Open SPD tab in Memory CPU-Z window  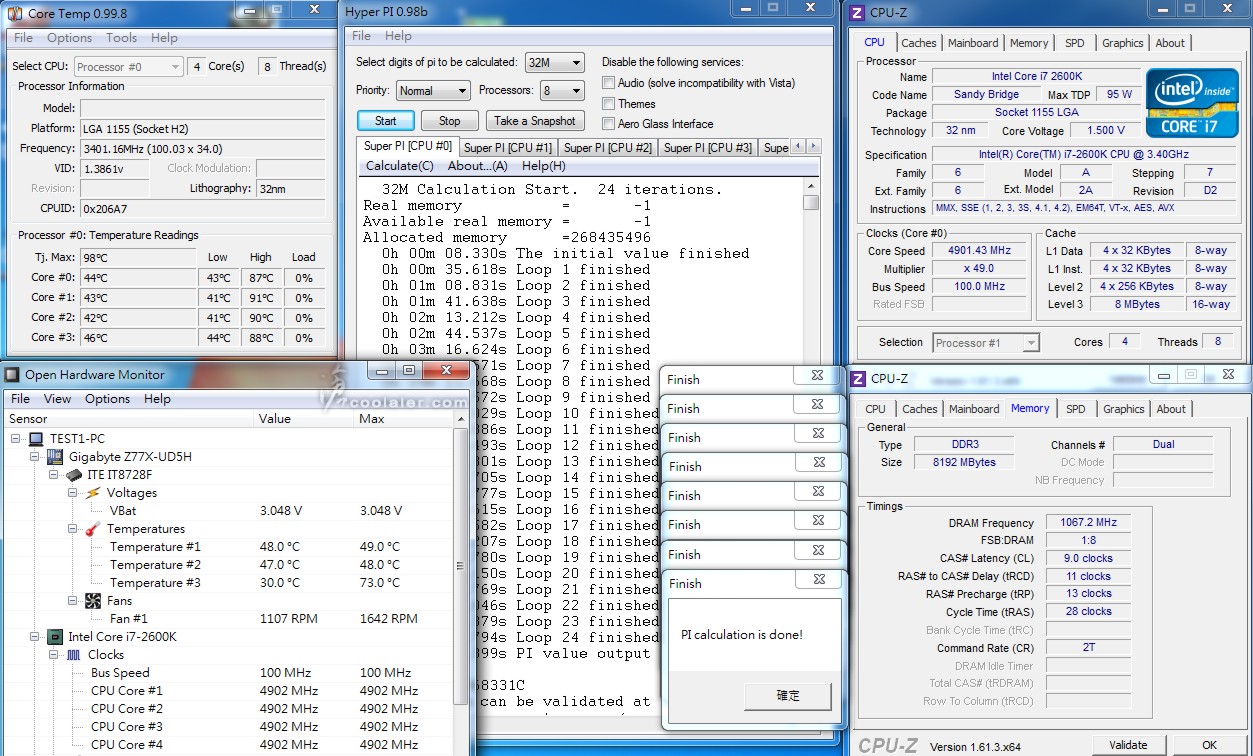(x=1076, y=409)
